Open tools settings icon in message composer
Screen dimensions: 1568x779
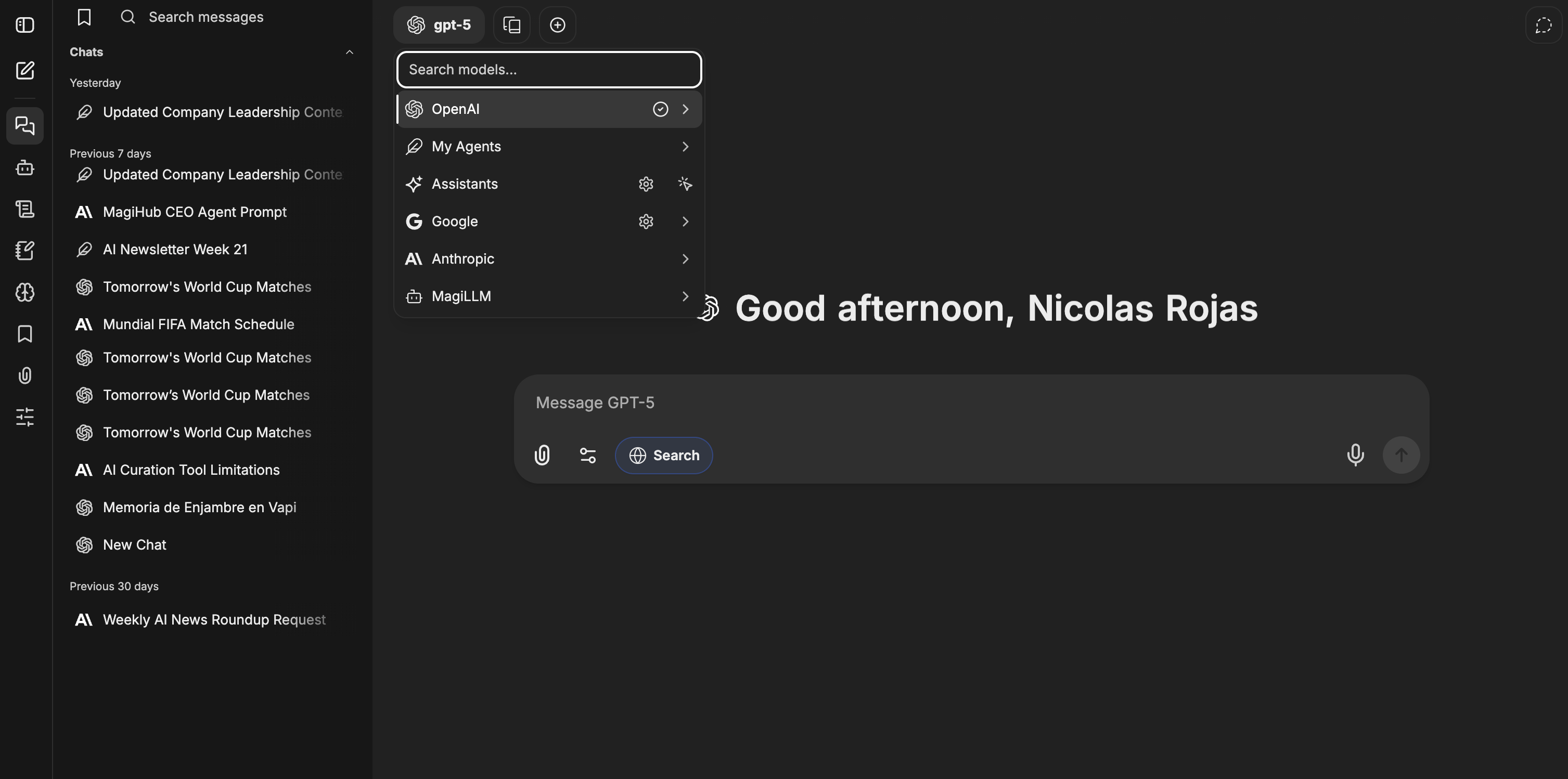[x=588, y=455]
